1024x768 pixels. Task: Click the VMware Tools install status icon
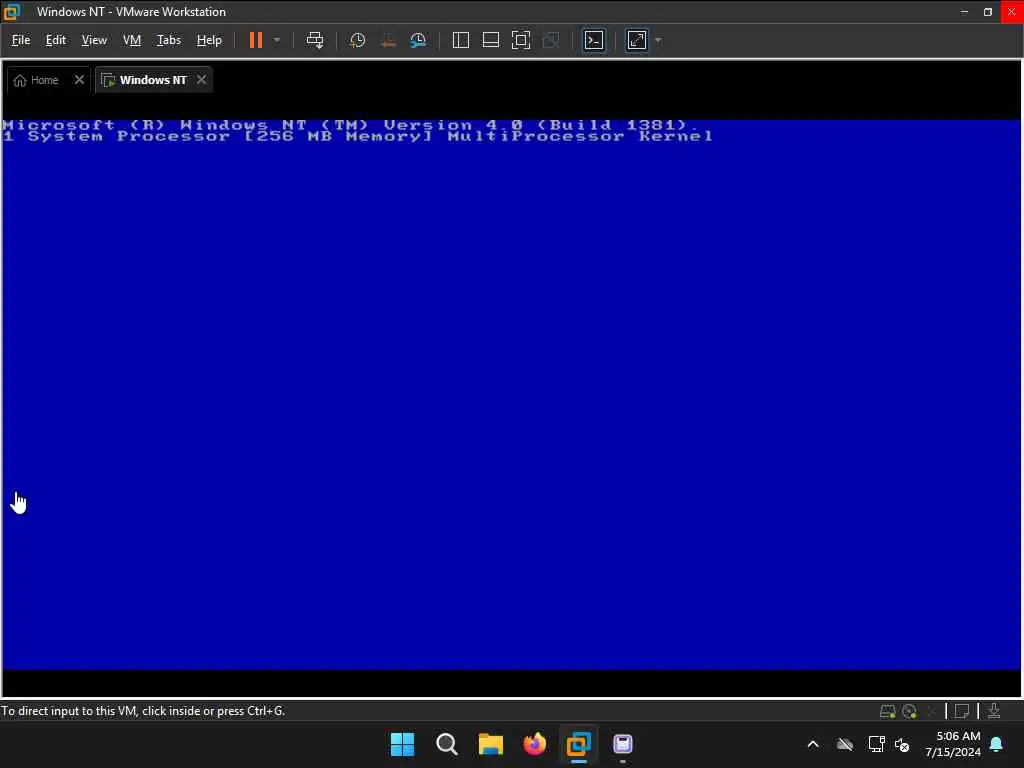(x=994, y=711)
